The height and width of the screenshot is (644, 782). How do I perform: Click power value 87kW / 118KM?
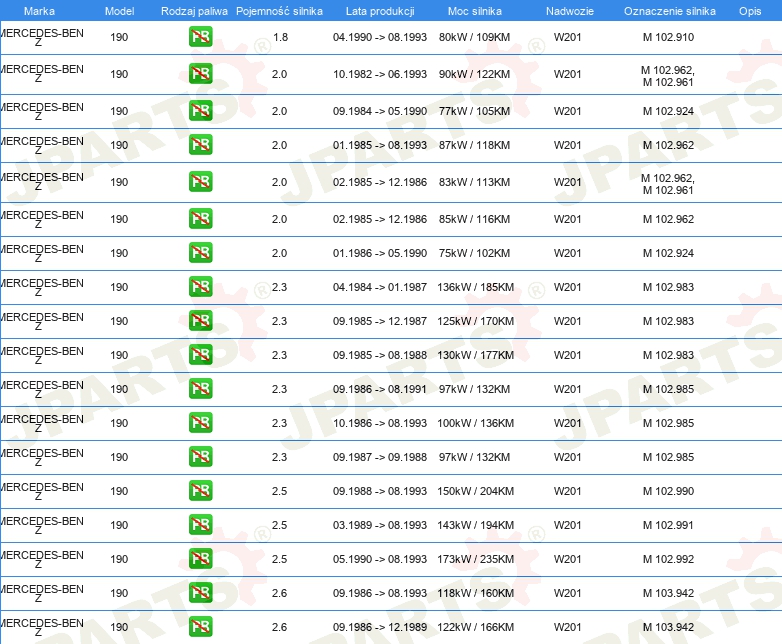point(474,145)
